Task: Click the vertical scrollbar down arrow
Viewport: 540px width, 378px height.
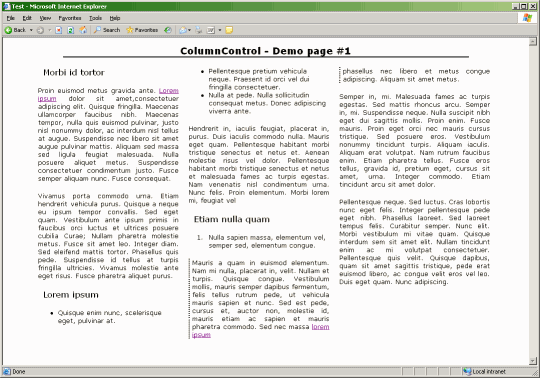Action: click(x=533, y=361)
